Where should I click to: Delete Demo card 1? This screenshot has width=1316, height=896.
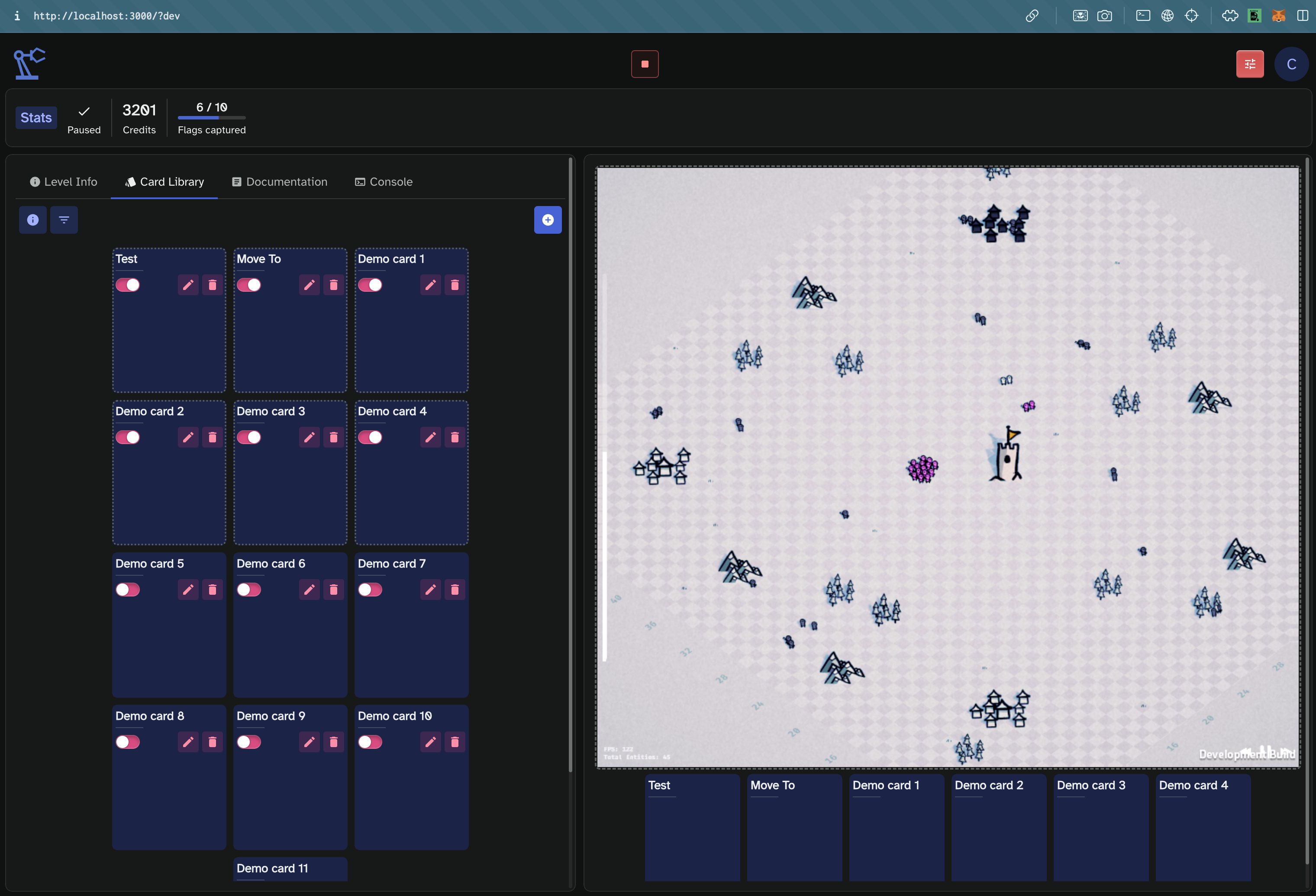[455, 285]
